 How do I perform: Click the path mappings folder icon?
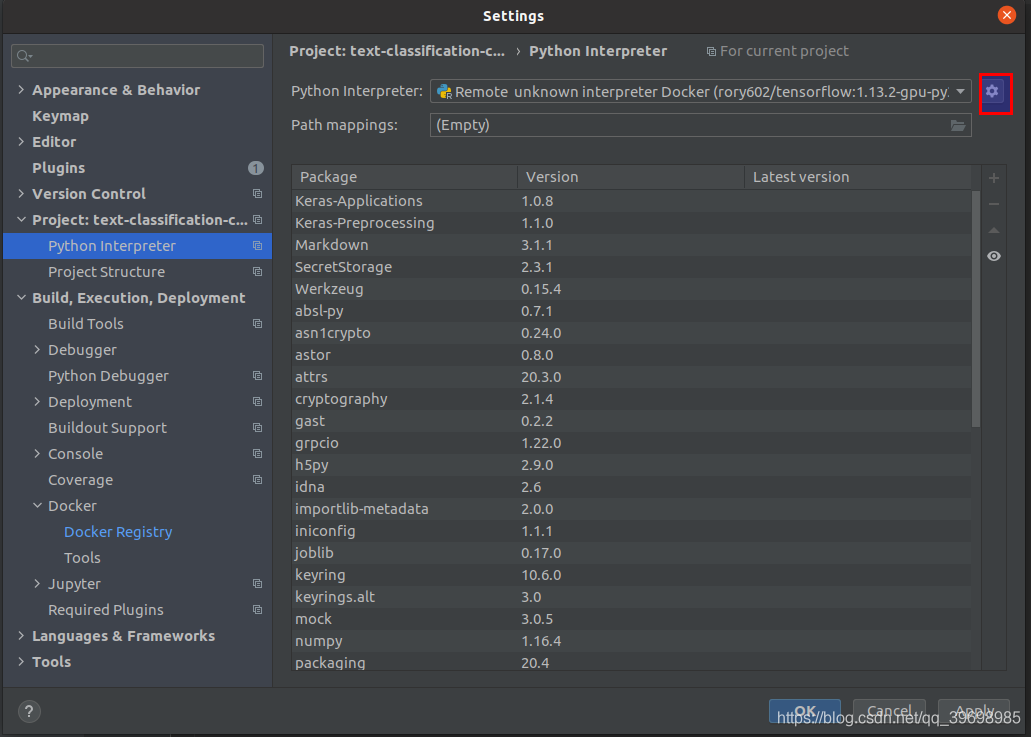[958, 125]
